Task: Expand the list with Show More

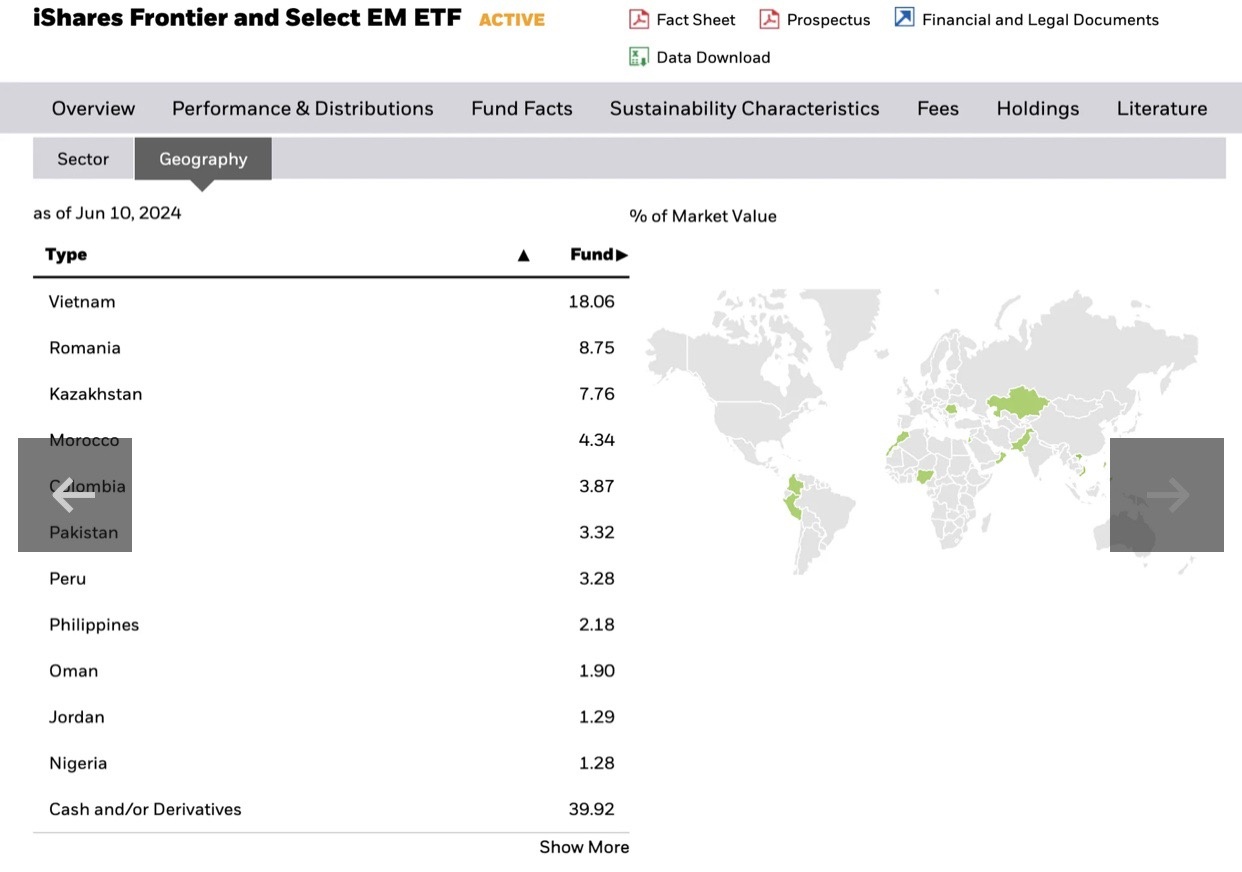Action: click(584, 847)
